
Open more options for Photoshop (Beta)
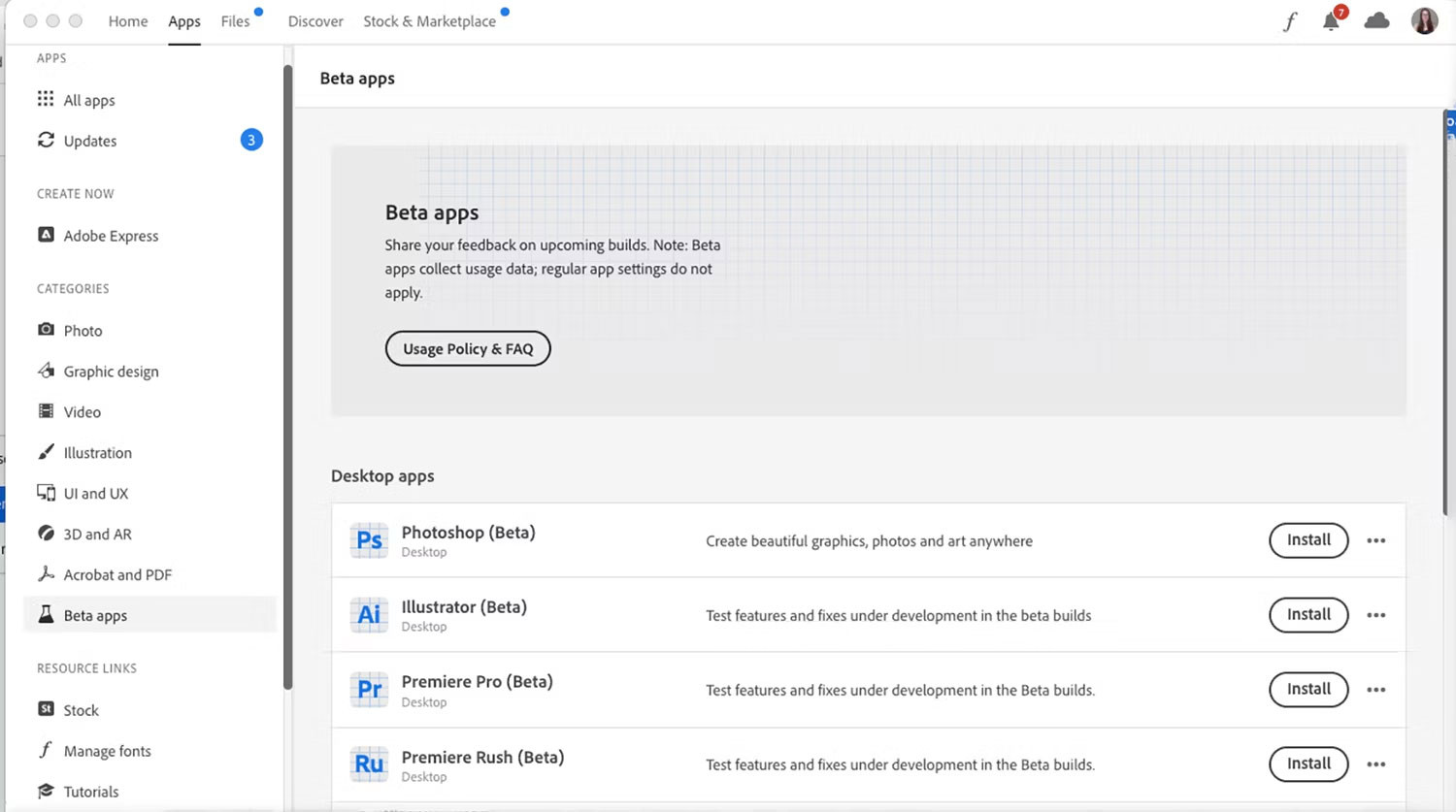(x=1375, y=540)
